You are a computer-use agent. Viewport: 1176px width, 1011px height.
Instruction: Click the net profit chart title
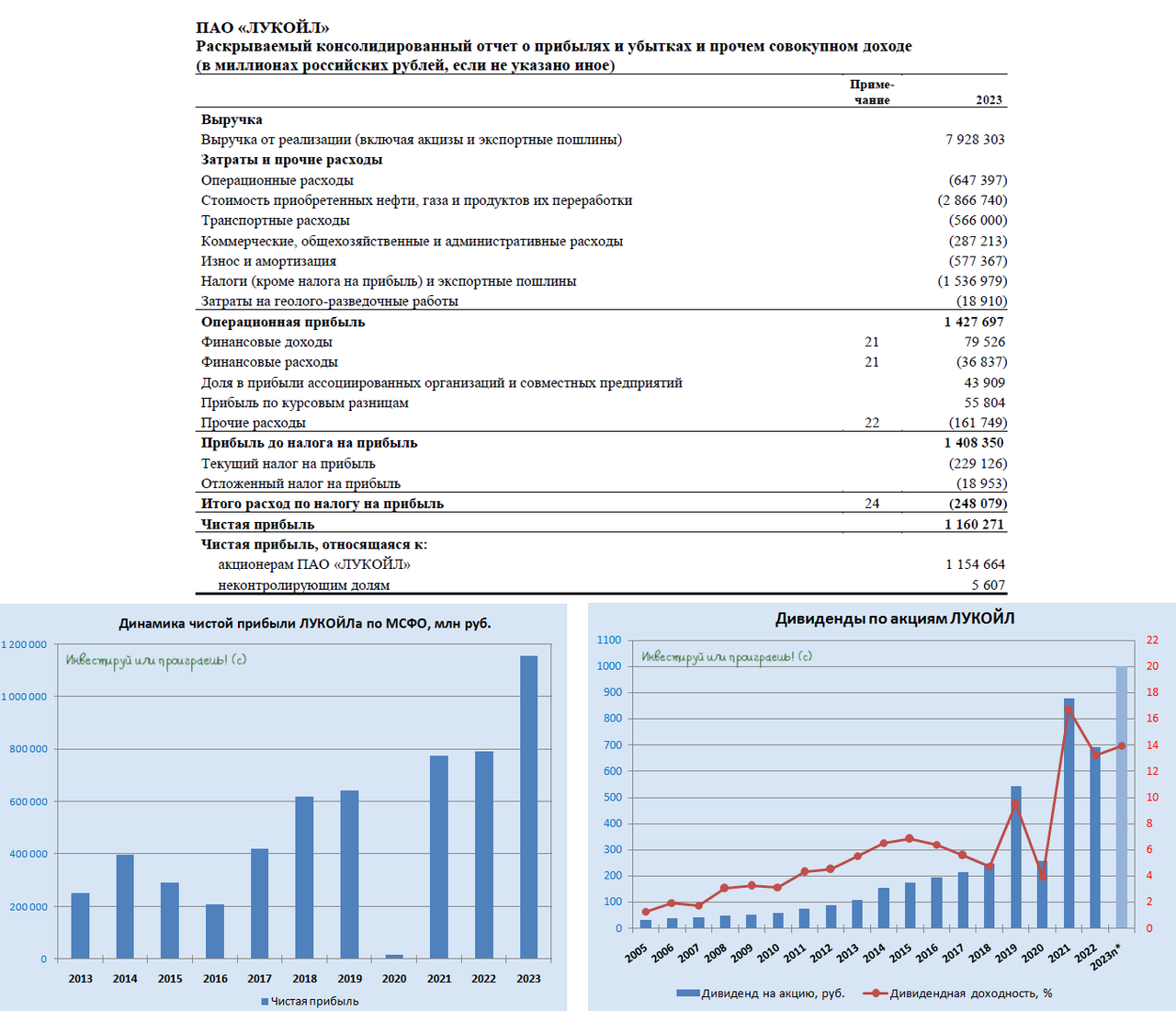coord(305,623)
